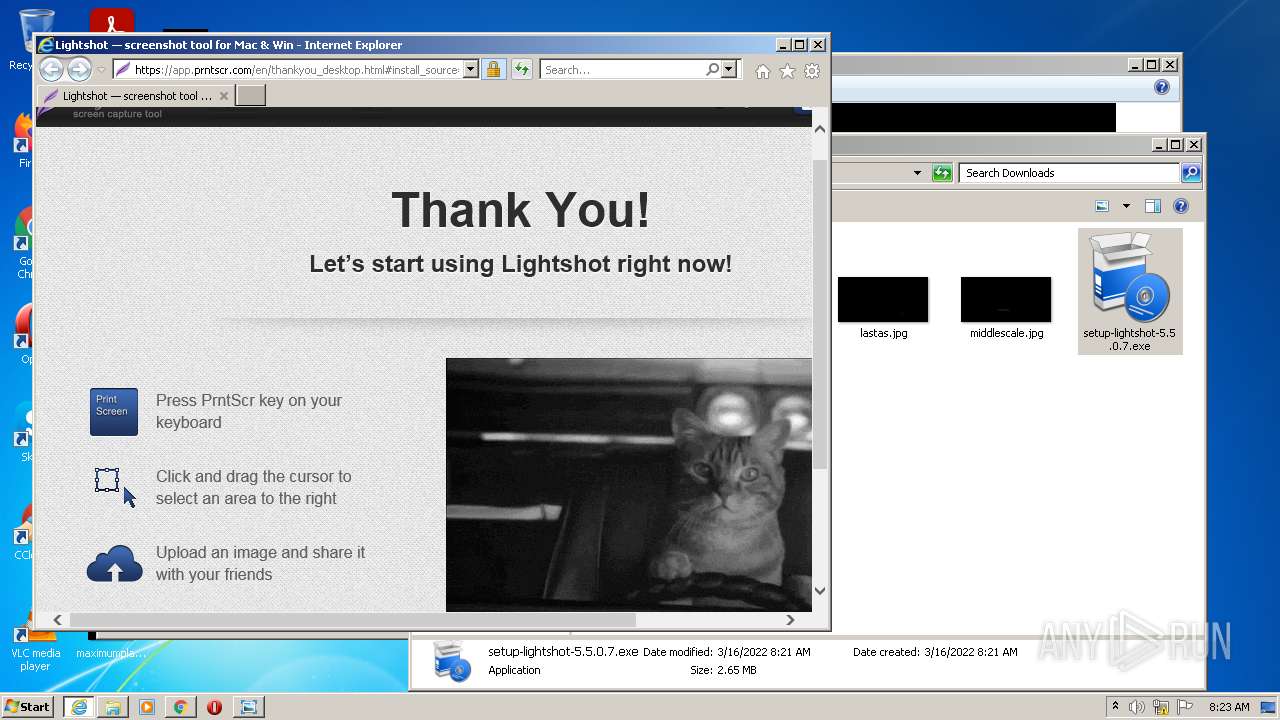Click the Action Center flag tray icon
The image size is (1280, 720).
click(1185, 707)
